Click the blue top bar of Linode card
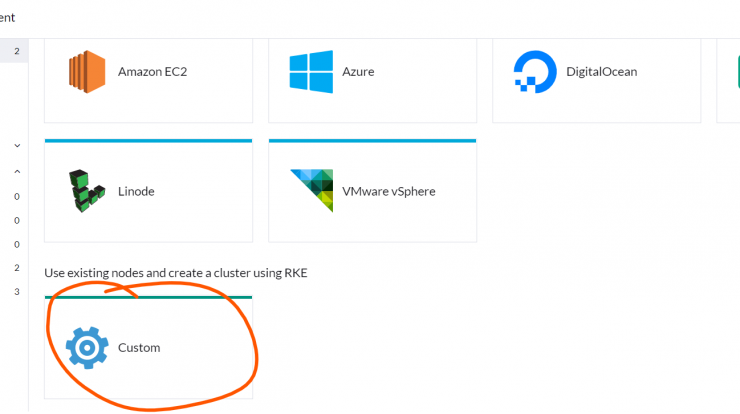The width and height of the screenshot is (740, 414). [148, 141]
